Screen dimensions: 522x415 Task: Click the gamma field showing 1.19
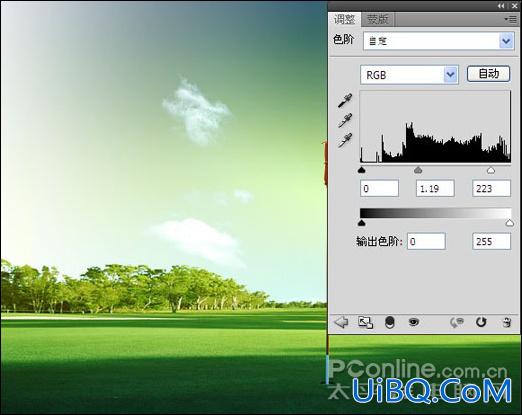pyautogui.click(x=435, y=188)
